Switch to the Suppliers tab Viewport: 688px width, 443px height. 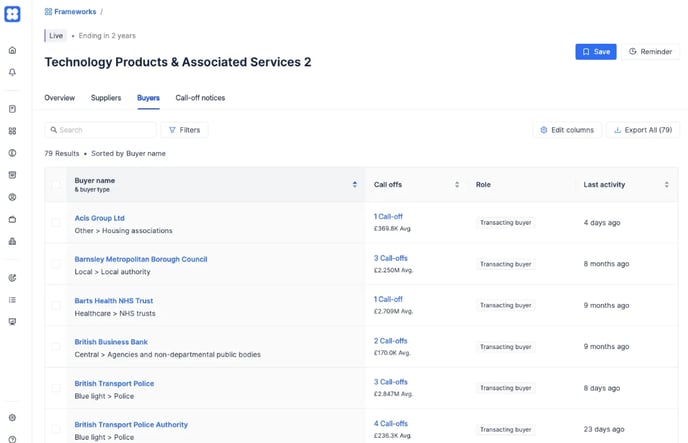tap(106, 98)
